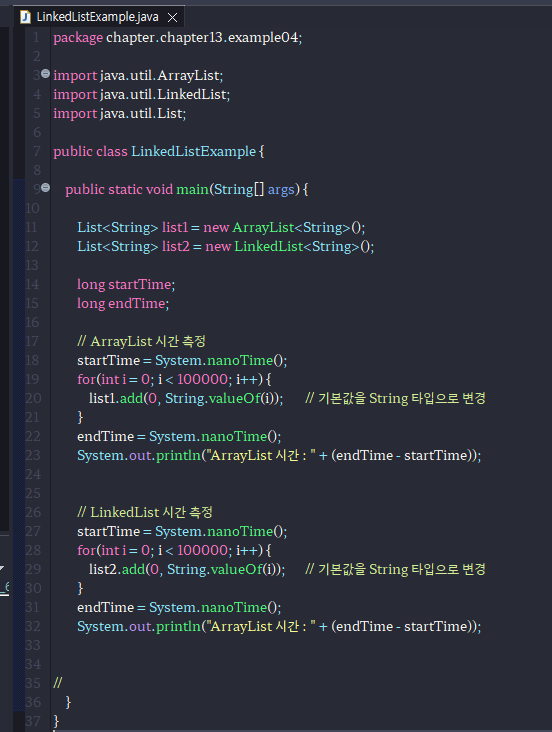Click the list2 LinkedList declaration line

tap(226, 246)
